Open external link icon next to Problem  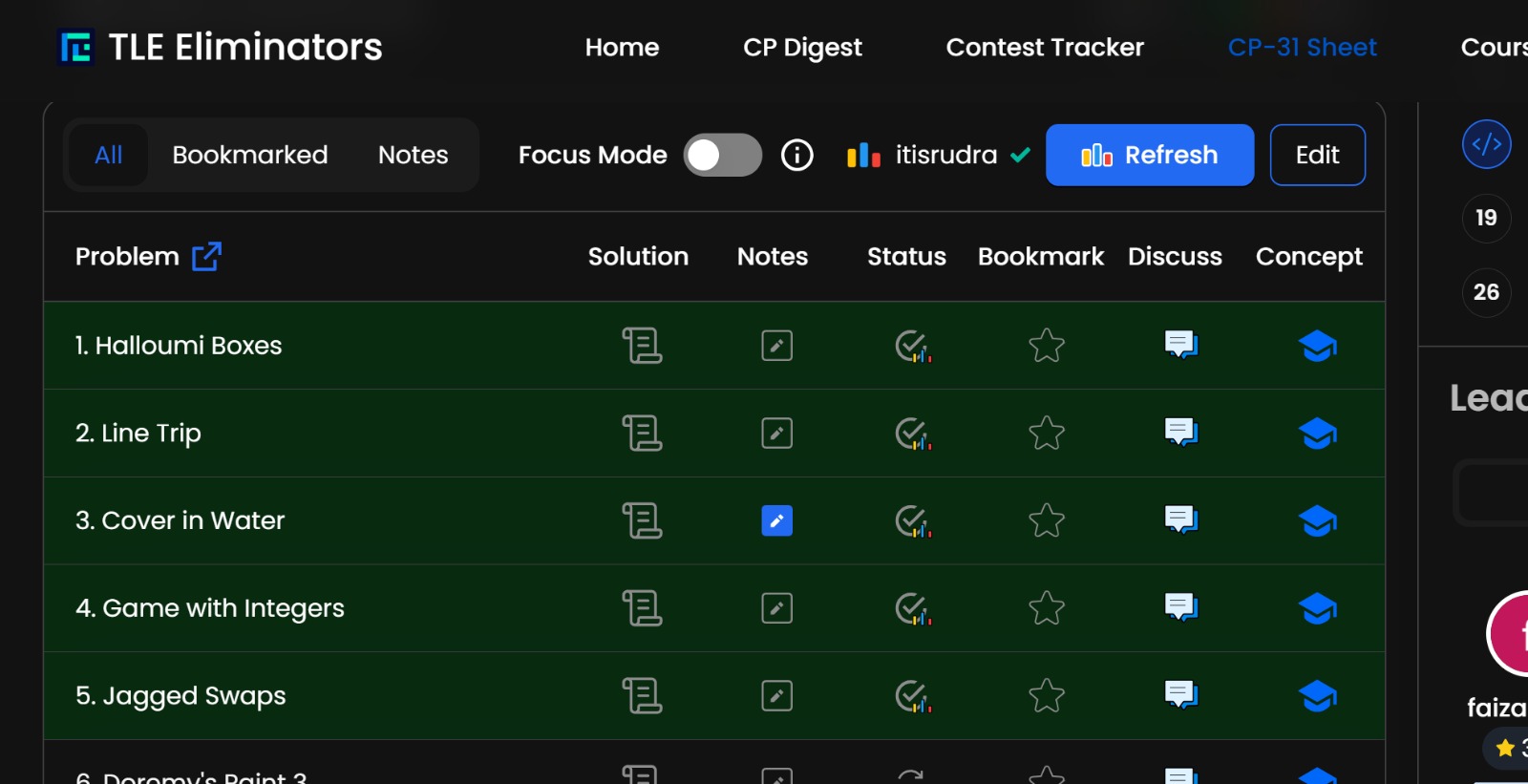coord(206,257)
